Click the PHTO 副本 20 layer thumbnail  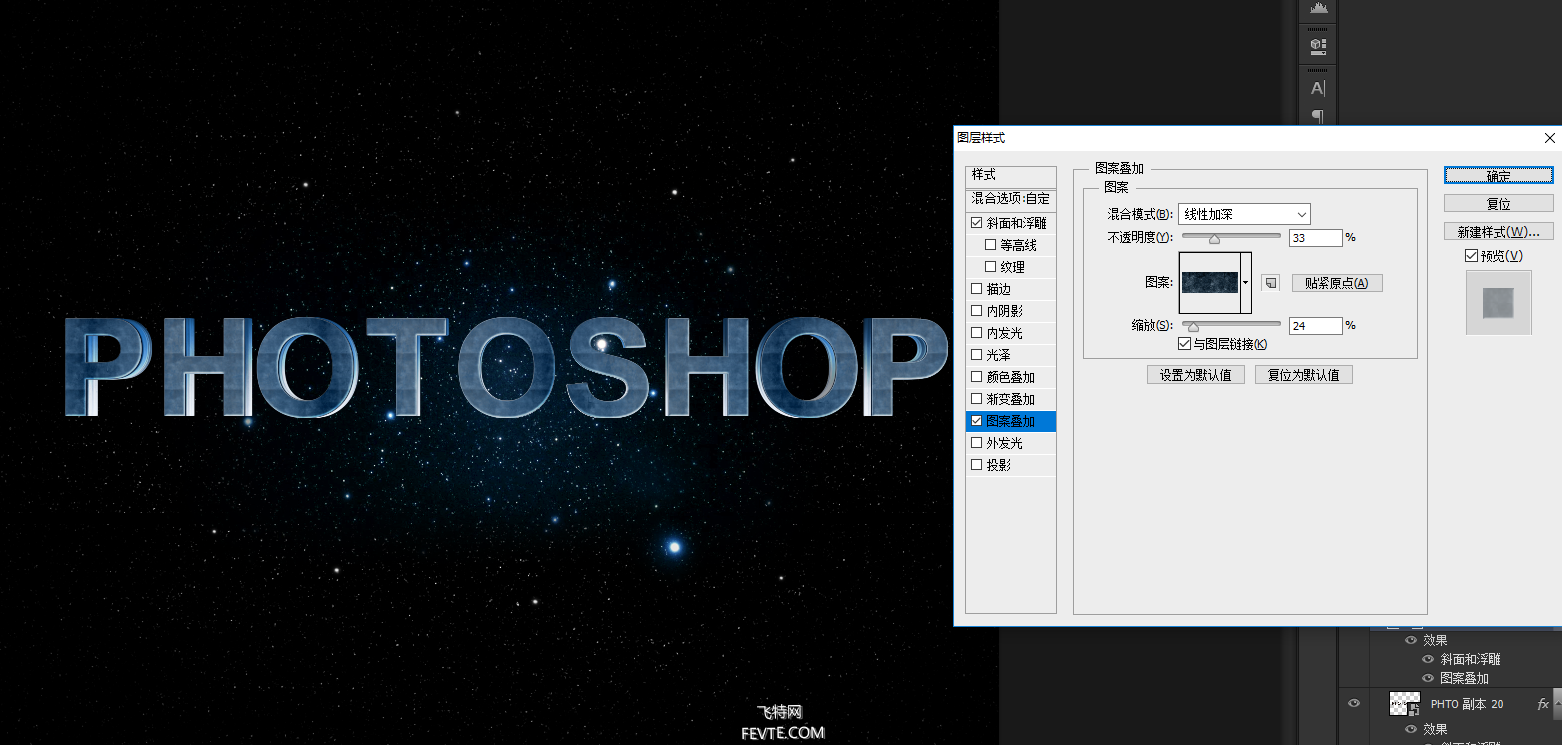[x=1404, y=704]
